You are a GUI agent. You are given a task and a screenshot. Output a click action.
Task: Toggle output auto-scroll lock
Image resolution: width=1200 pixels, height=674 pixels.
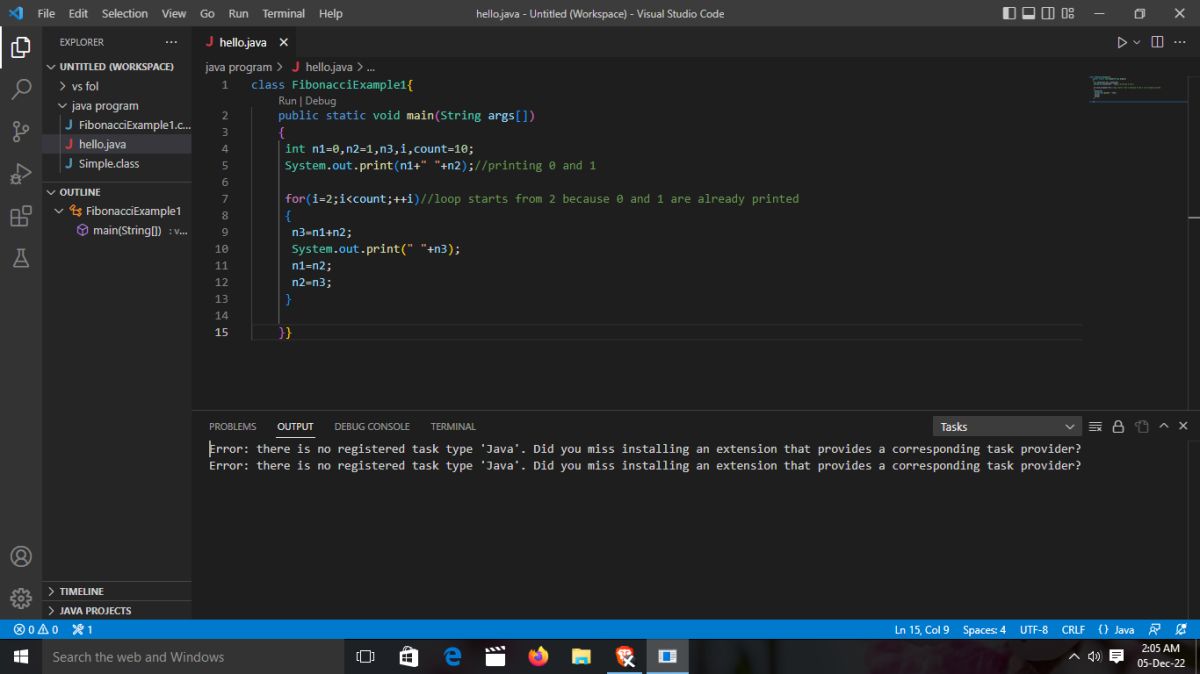pos(1118,426)
